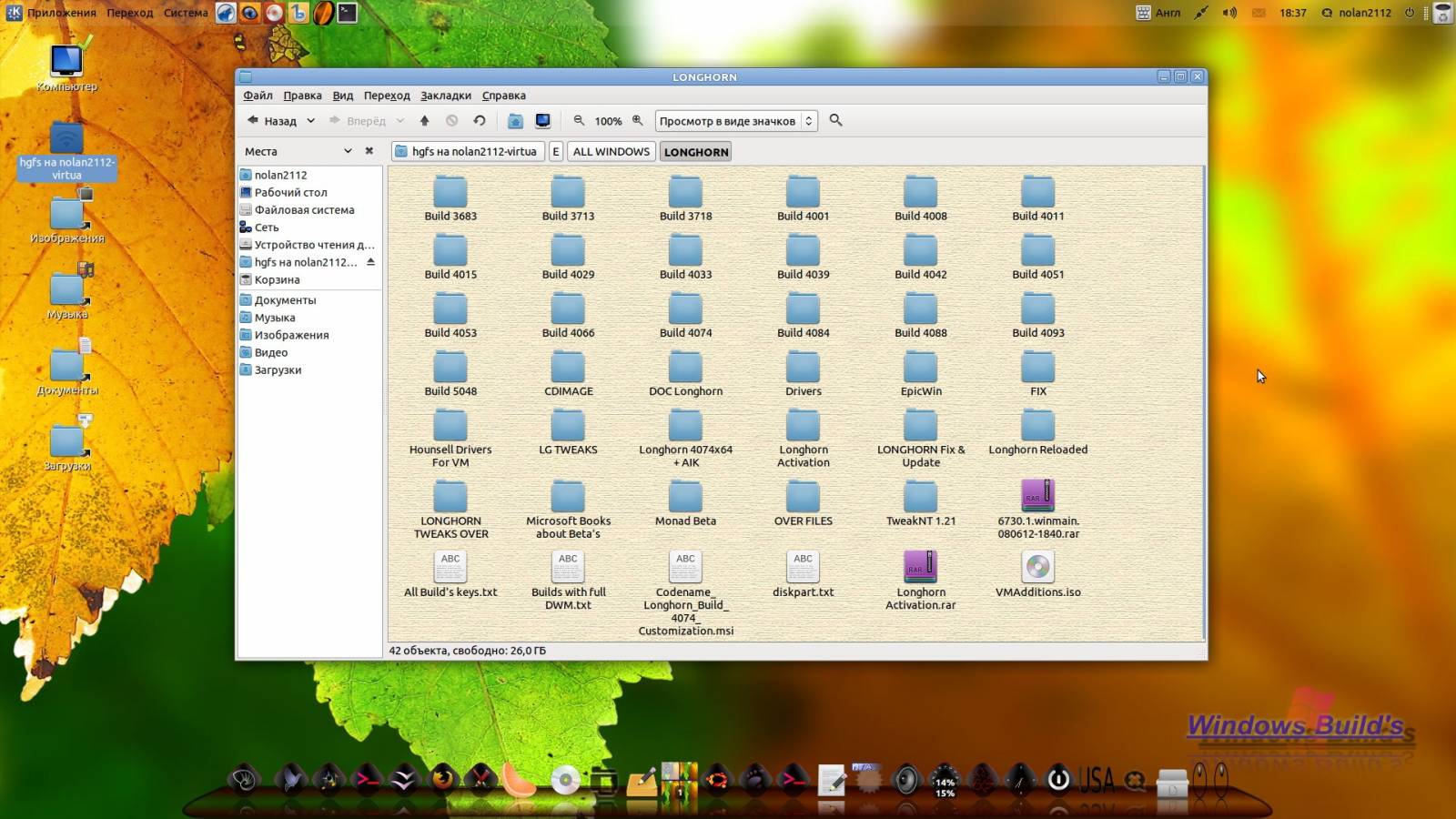Select All Build's keys.txt file
Viewport: 1456px width, 819px height.
click(450, 574)
